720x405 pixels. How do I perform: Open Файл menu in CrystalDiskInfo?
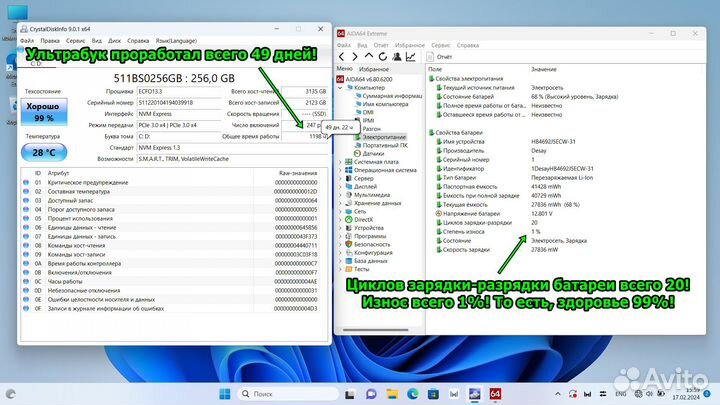[x=27, y=41]
